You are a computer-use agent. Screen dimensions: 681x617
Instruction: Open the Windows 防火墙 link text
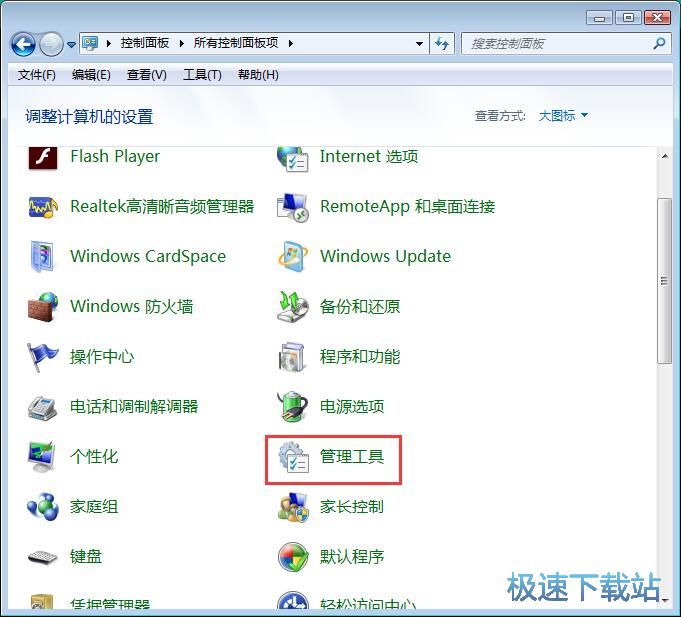point(132,307)
